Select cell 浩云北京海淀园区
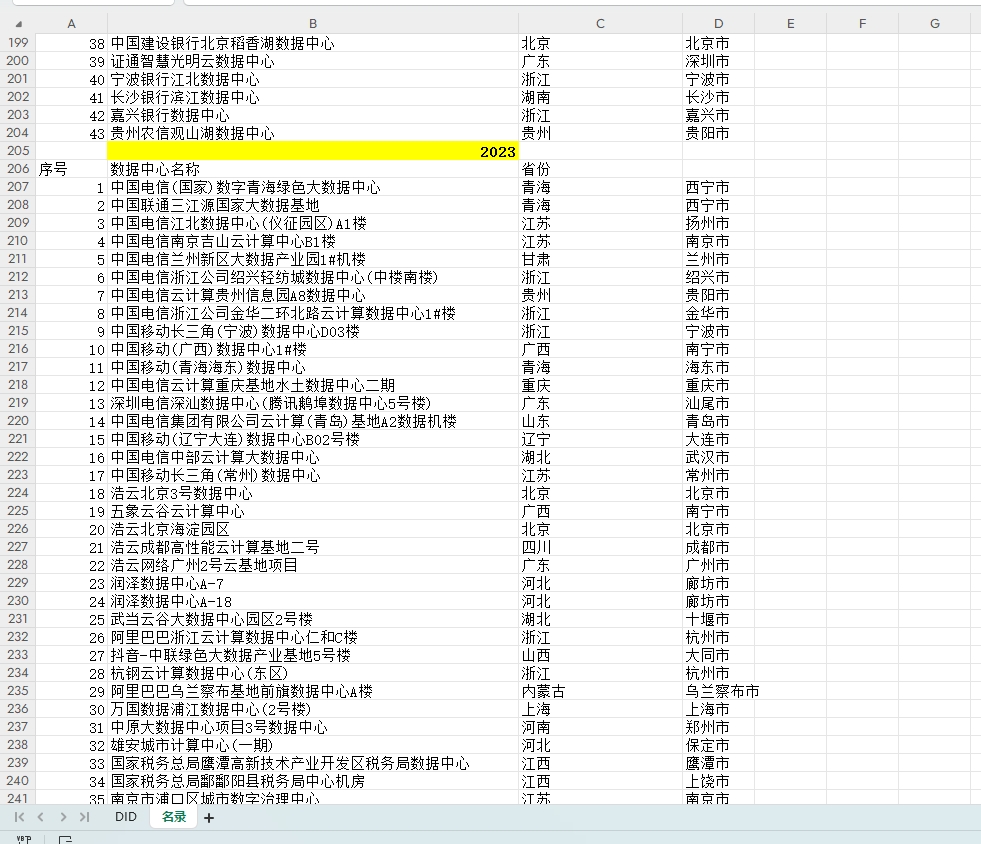The height and width of the screenshot is (844, 981). tap(313, 529)
